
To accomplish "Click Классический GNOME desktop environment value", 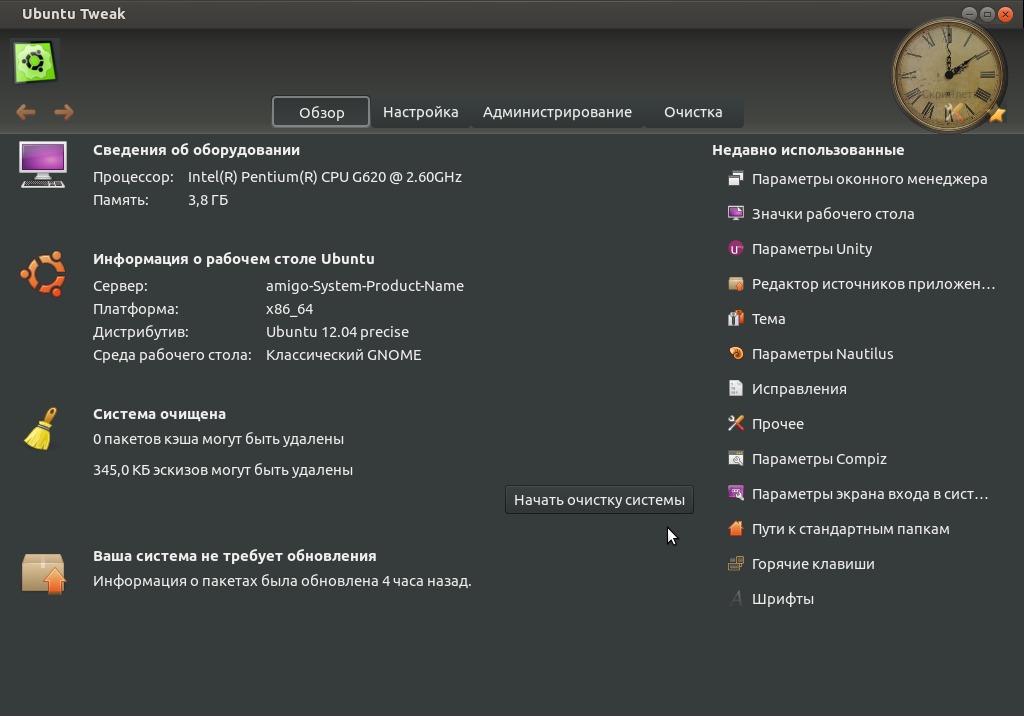I will point(344,355).
